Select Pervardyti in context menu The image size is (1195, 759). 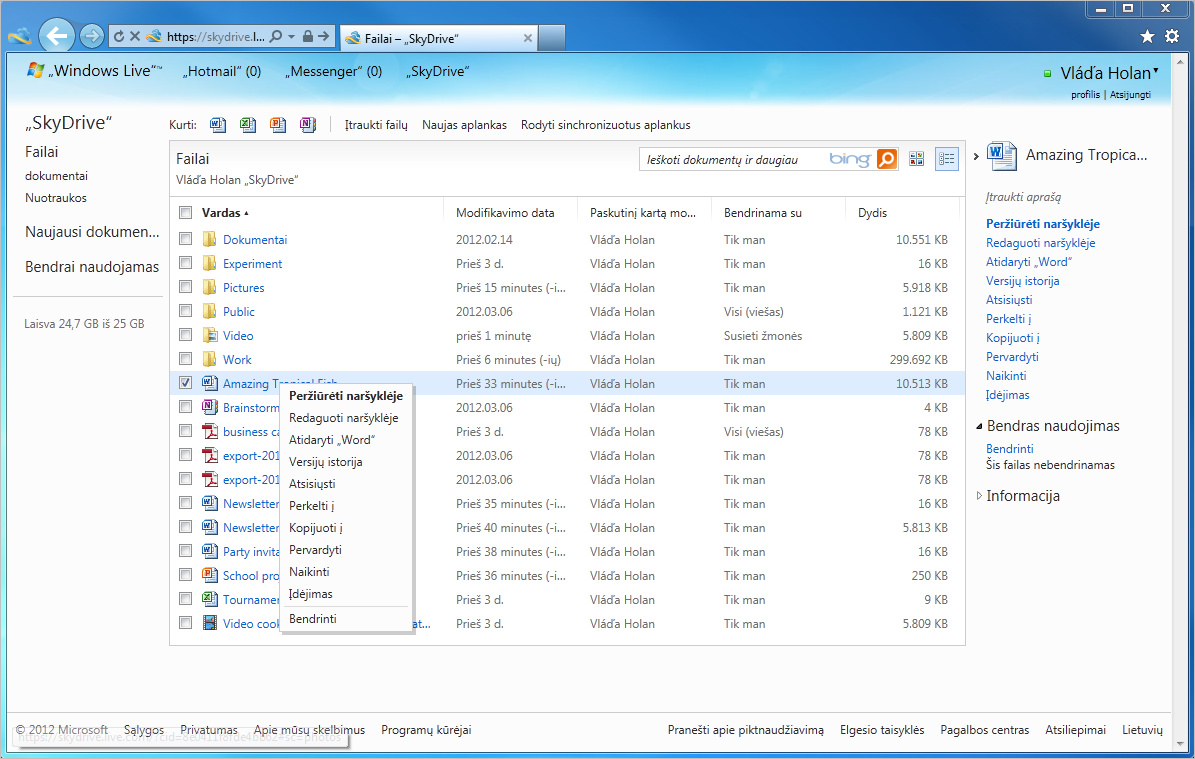click(x=315, y=549)
